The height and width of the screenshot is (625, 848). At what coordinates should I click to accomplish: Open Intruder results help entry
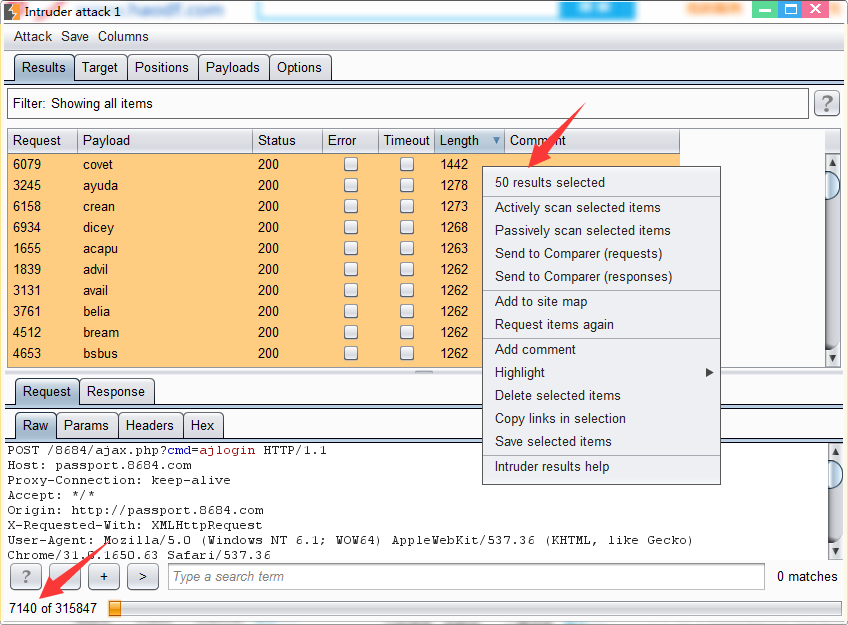coord(601,467)
